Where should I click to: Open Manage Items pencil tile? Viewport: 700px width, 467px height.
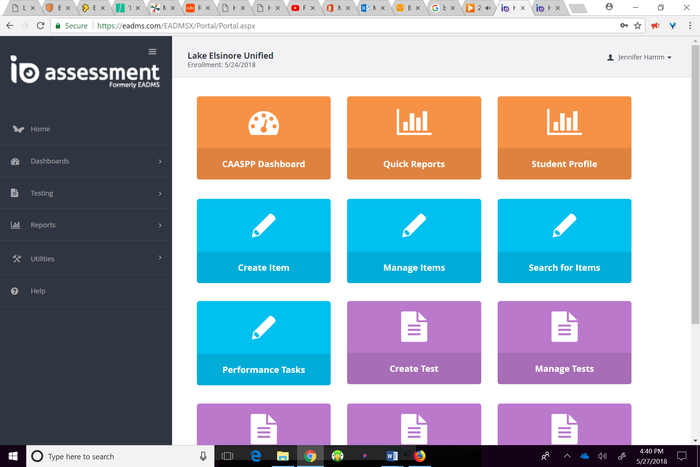point(414,226)
